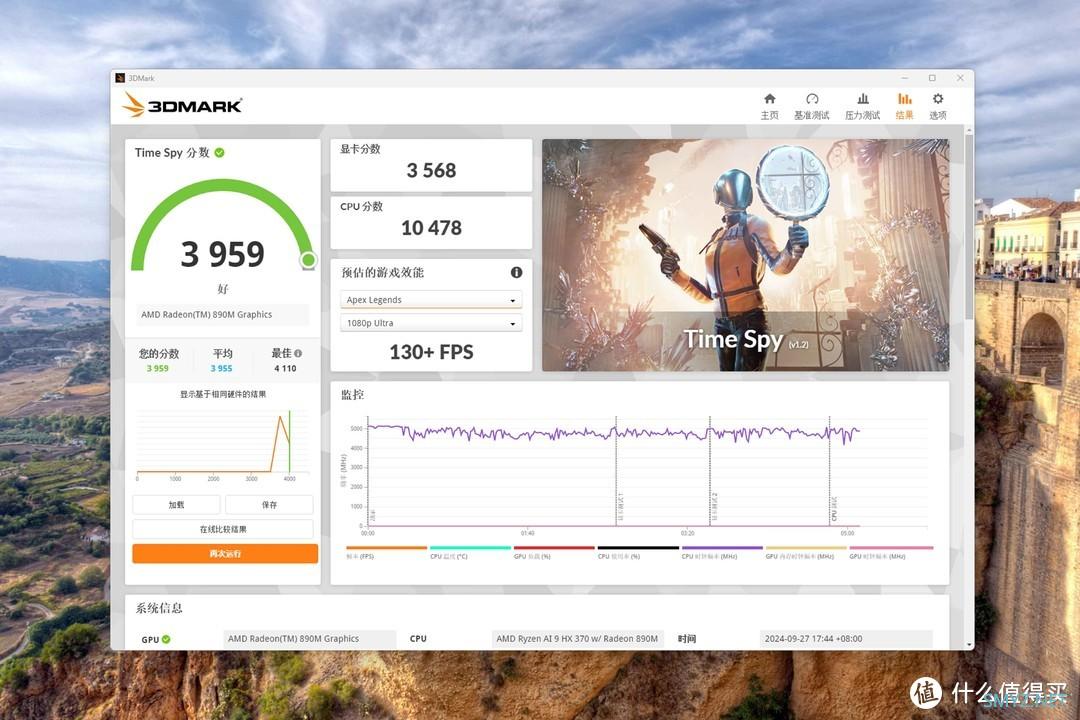Click AMD Radeon(TM) 890M Graphics under the score gauge
This screenshot has width=1080, height=720.
[222, 315]
